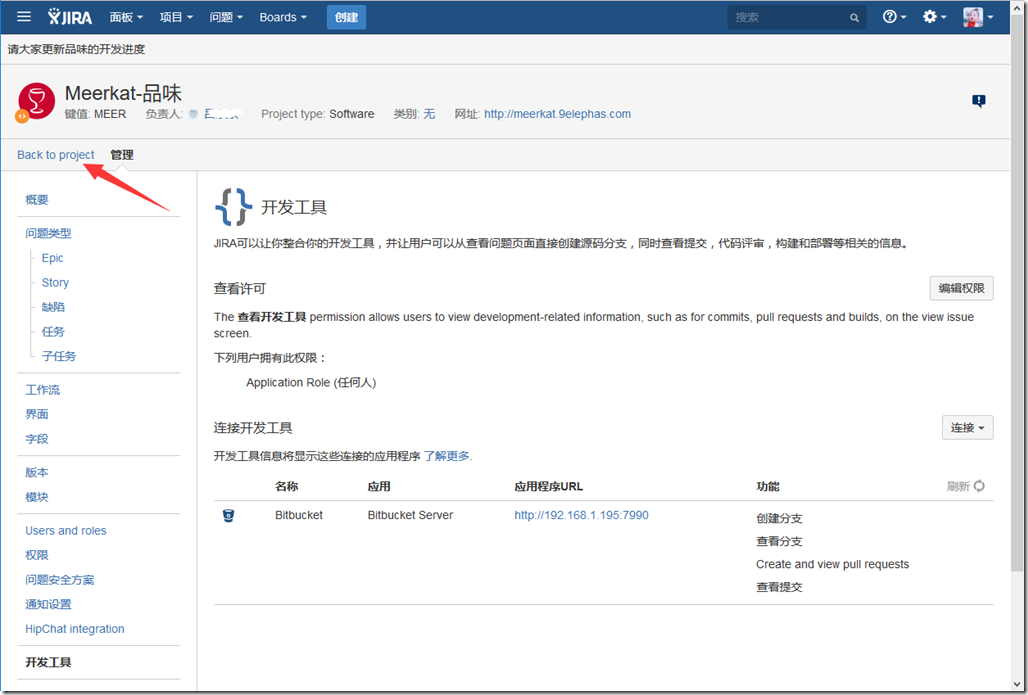Image resolution: width=1028 pixels, height=695 pixels.
Task: Select Users and roles in sidebar
Action: [x=66, y=531]
